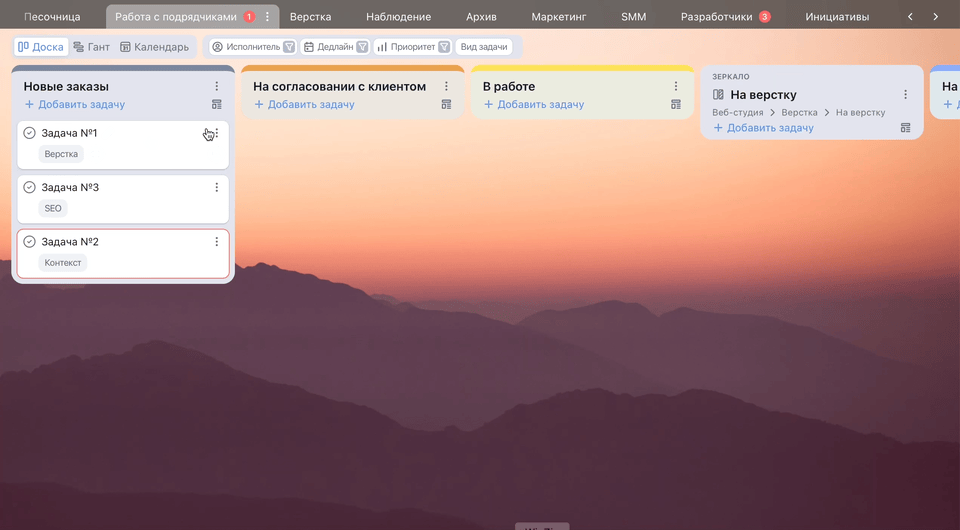Screen dimensions: 960x530
Task: Click the template icon in В работе column
Action: point(676,104)
